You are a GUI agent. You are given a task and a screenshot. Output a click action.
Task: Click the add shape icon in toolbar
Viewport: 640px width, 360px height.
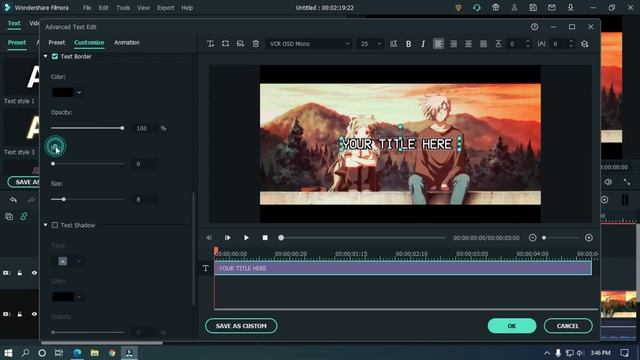pyautogui.click(x=225, y=44)
